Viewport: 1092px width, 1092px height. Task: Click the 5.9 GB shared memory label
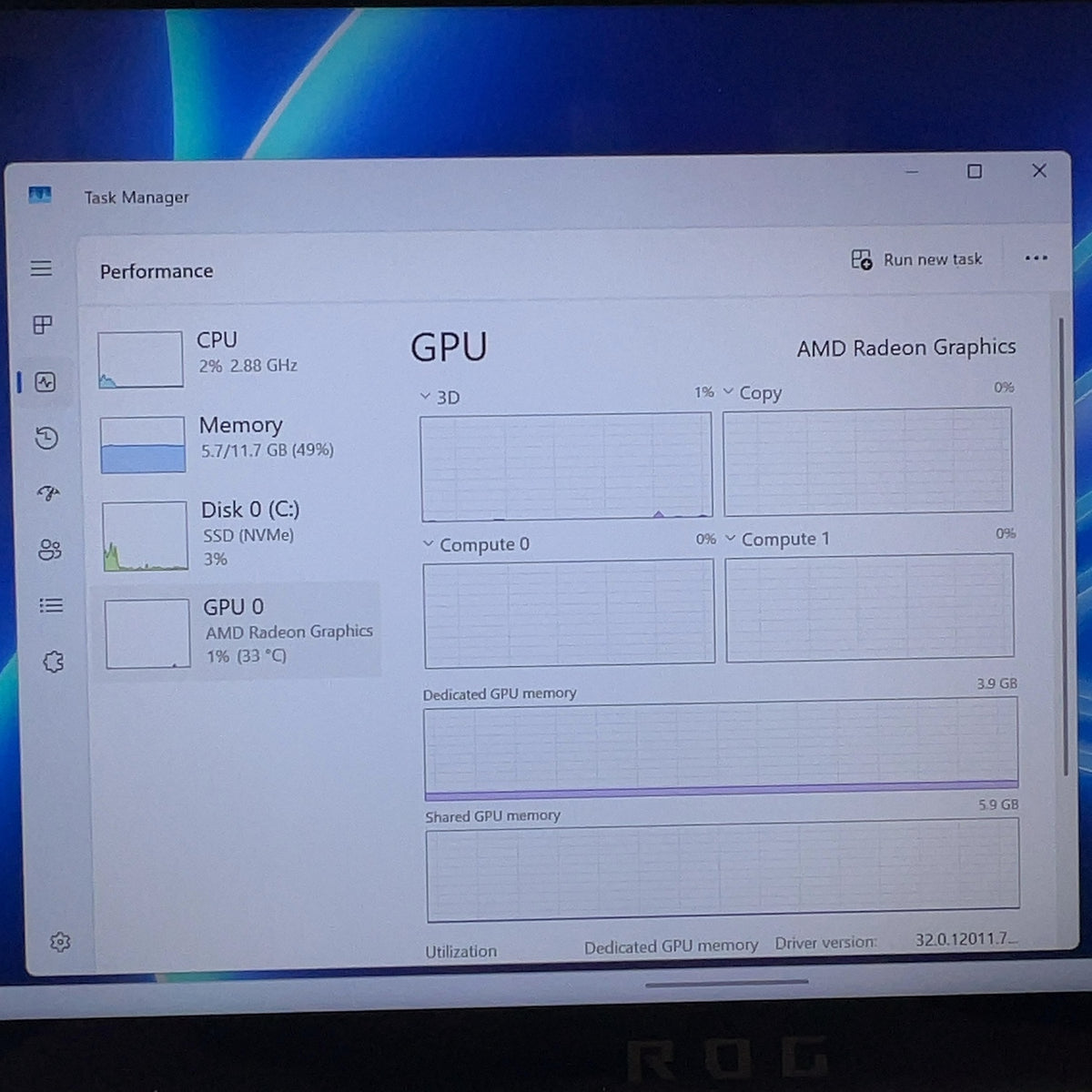998,804
